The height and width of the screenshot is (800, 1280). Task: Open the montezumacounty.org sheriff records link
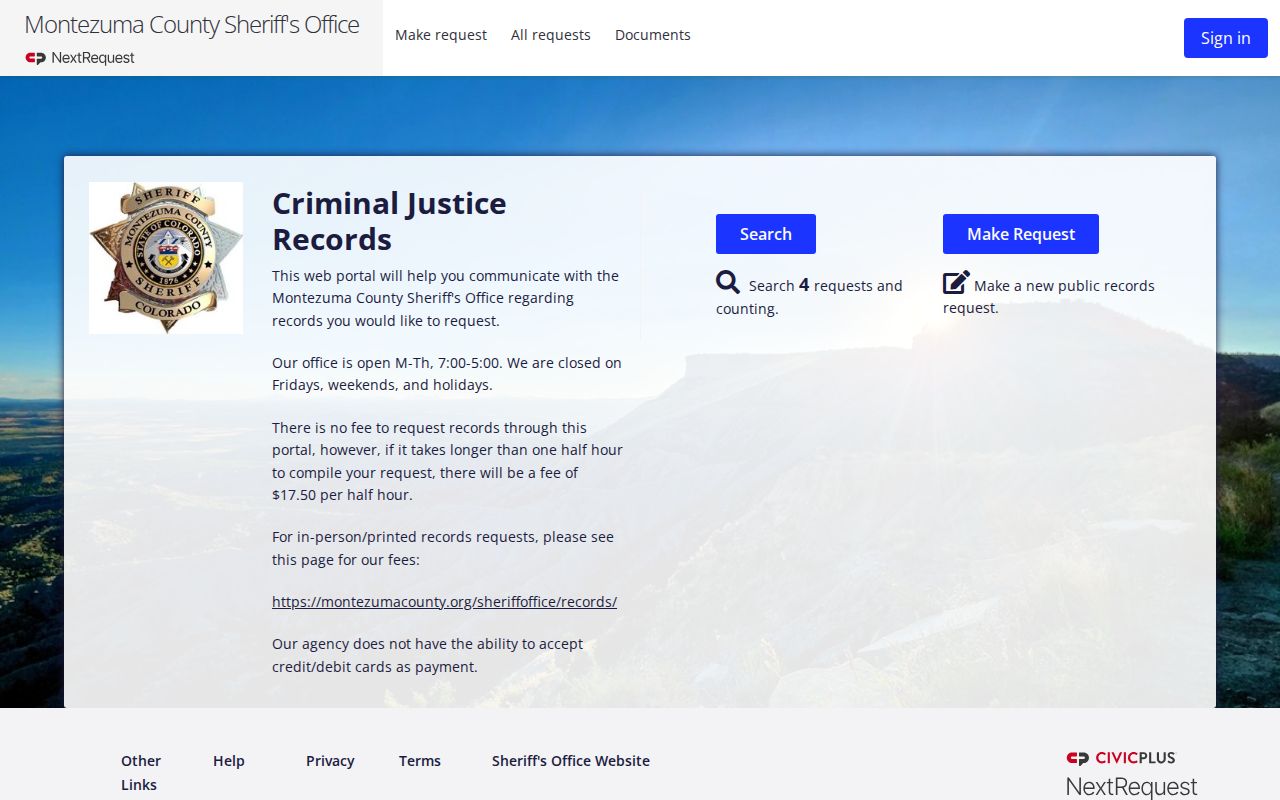click(445, 602)
